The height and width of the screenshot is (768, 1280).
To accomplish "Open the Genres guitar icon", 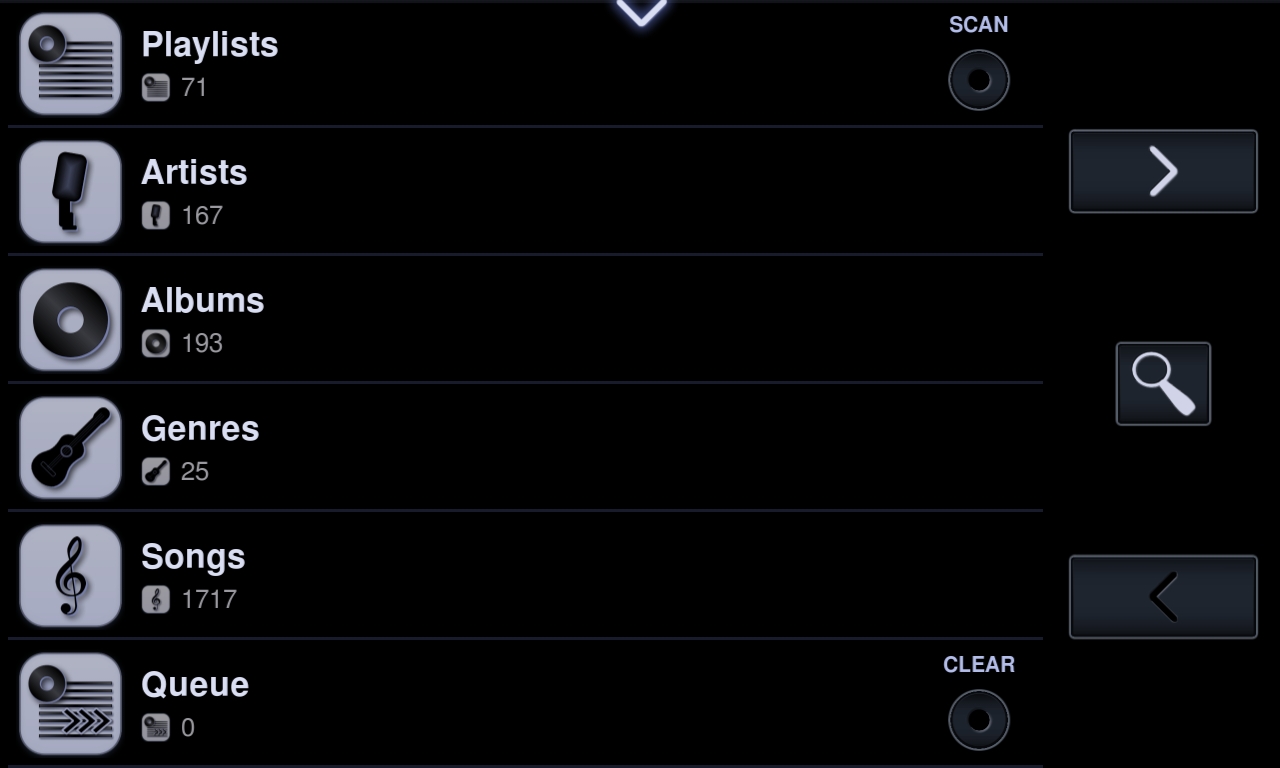I will [x=70, y=448].
